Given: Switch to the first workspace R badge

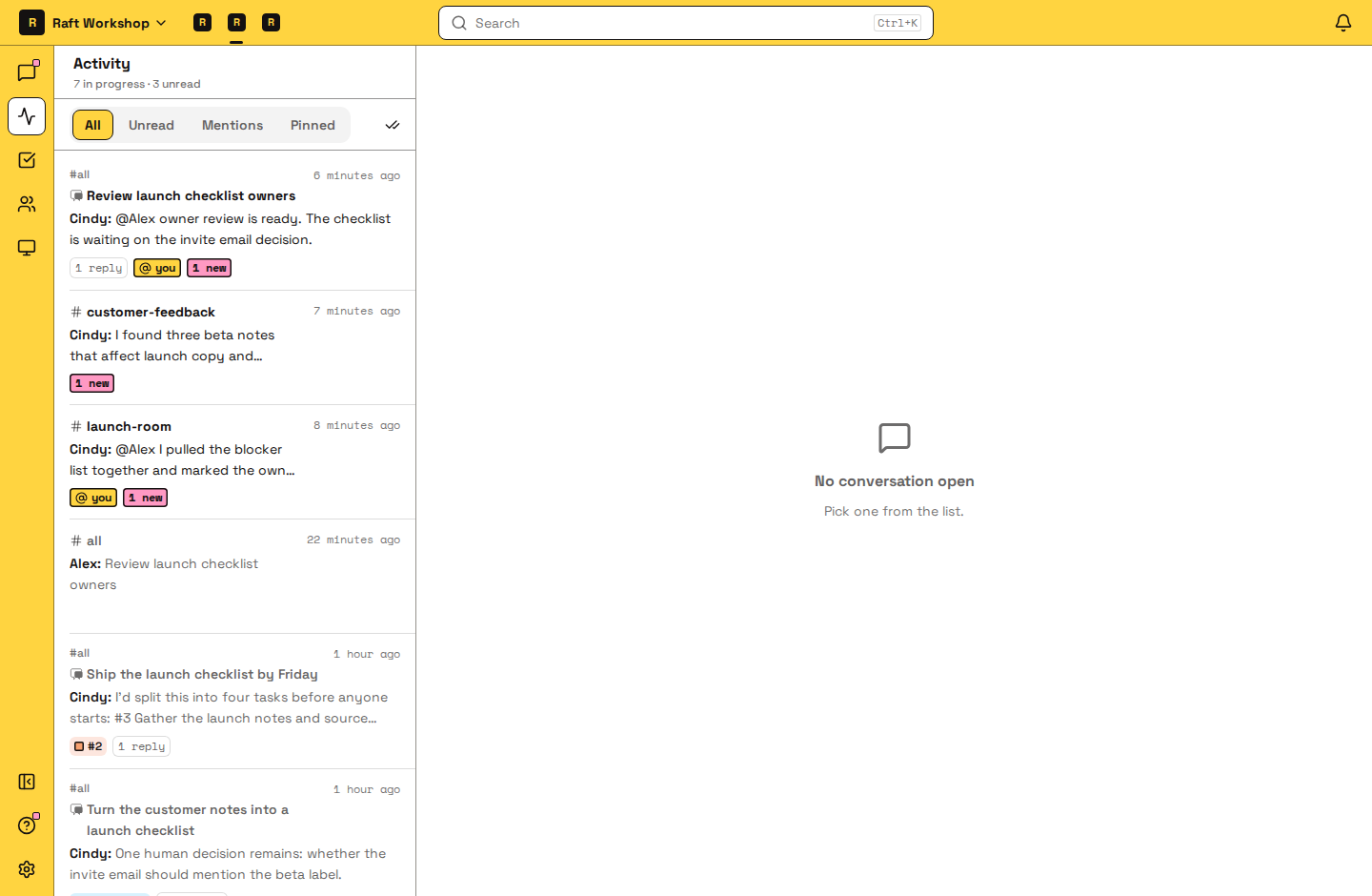Looking at the screenshot, I should pyautogui.click(x=202, y=22).
